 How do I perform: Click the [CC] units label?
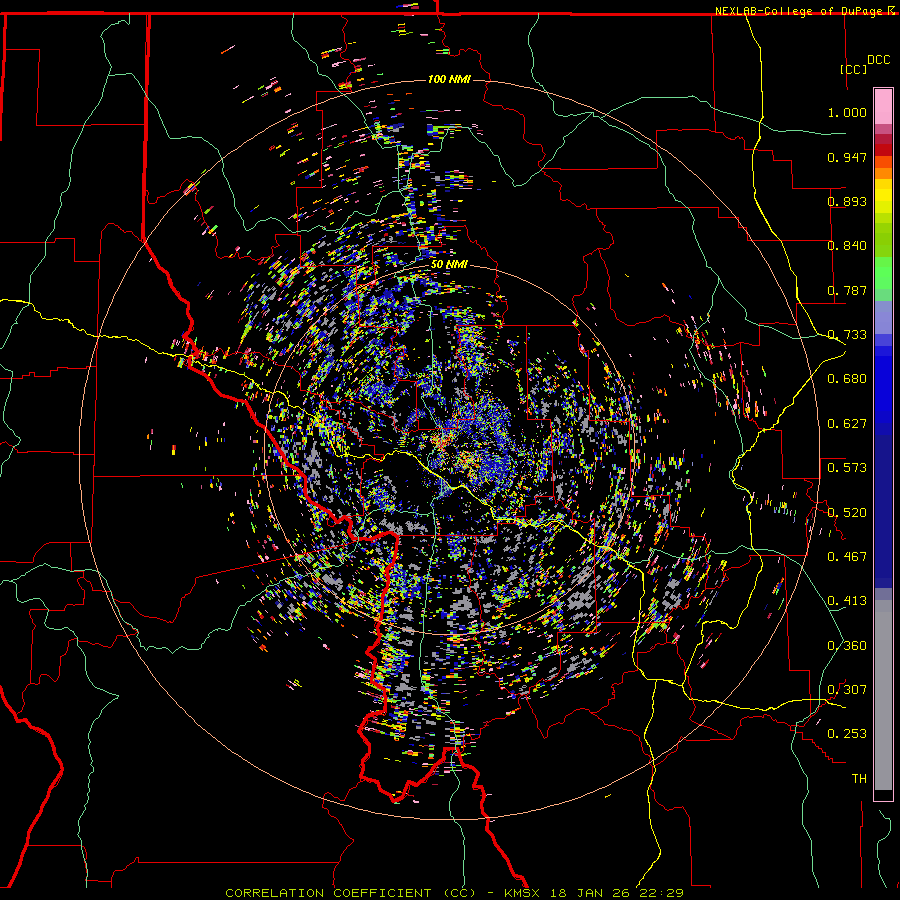853,69
